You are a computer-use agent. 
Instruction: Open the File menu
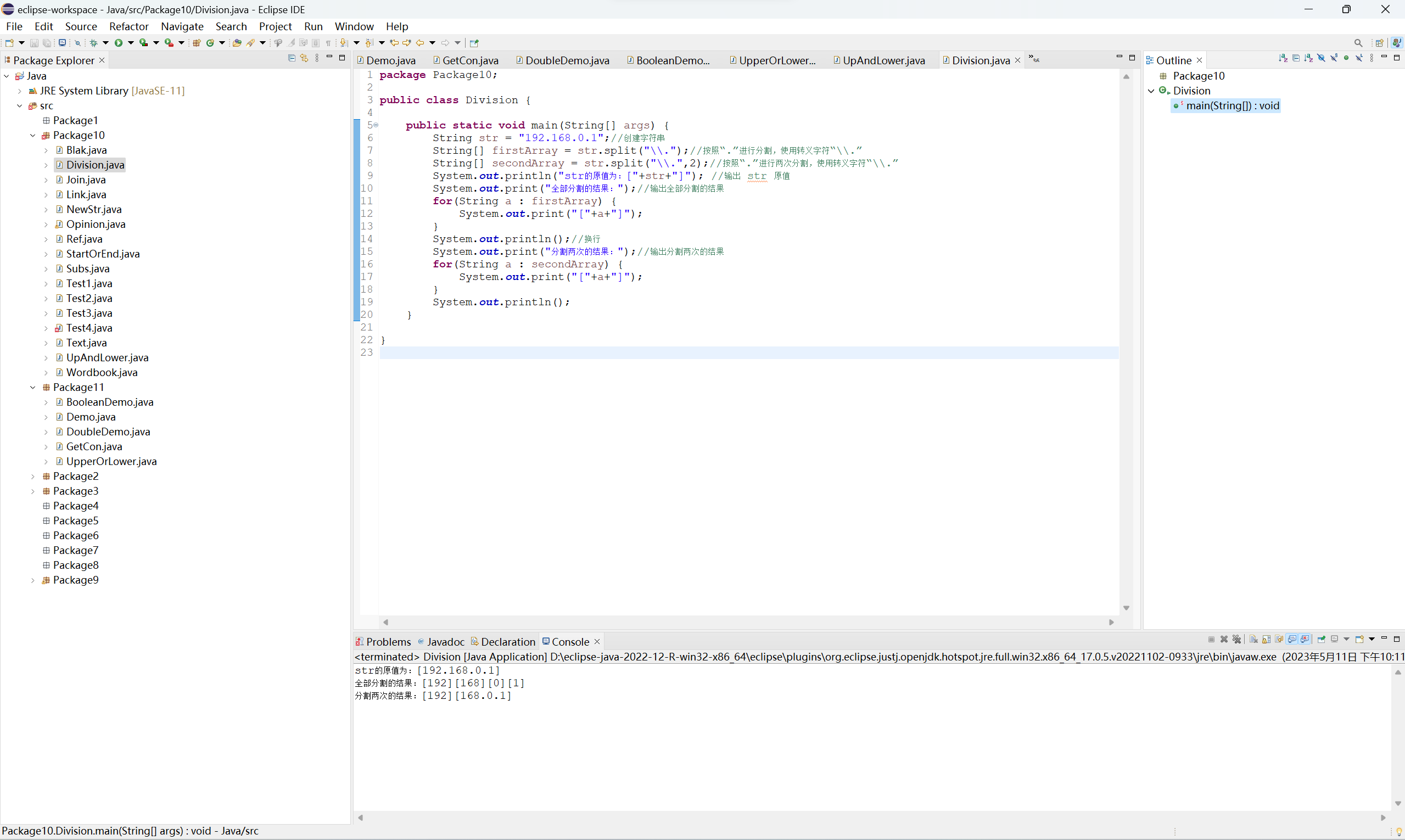coord(14,26)
